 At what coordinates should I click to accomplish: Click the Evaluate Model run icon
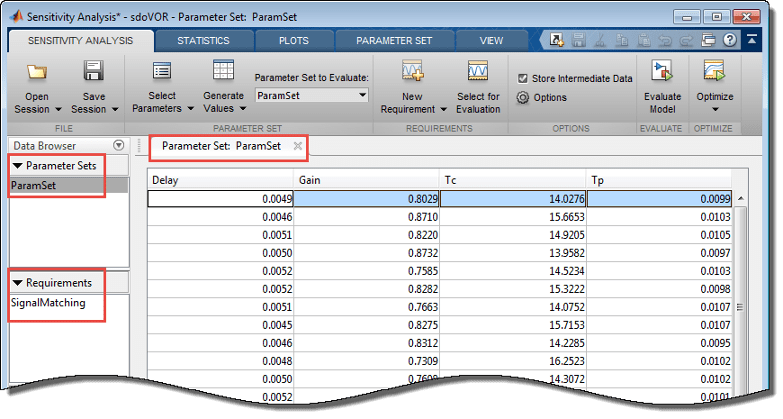(662, 71)
